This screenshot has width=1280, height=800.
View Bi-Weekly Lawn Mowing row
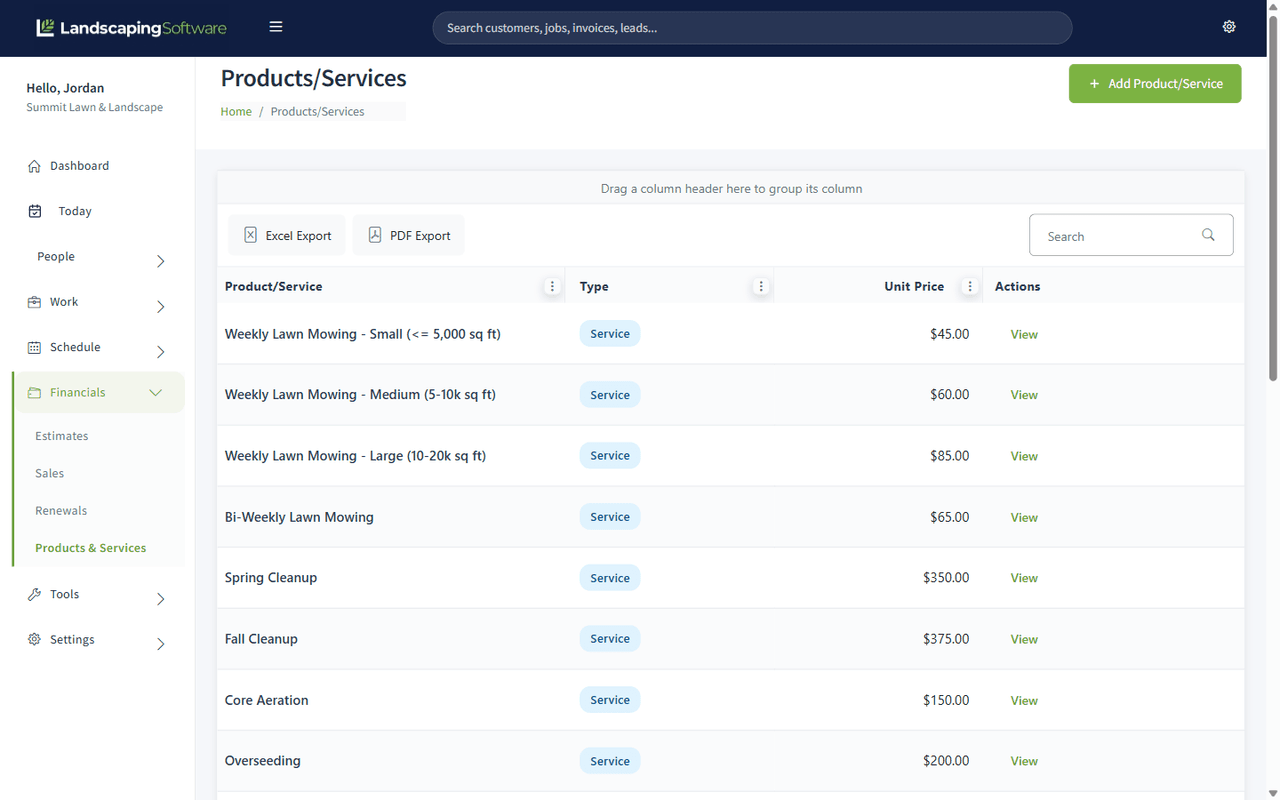point(1024,517)
